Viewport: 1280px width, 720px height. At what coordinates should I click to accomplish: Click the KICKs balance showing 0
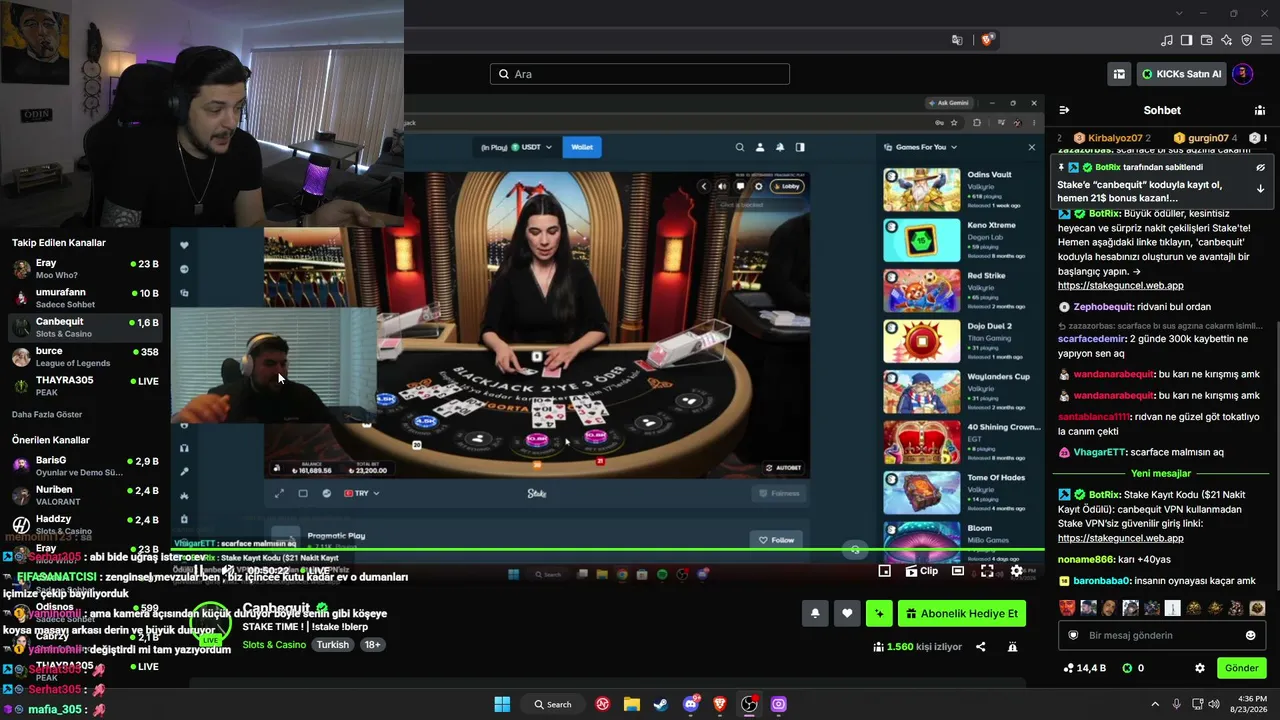click(x=1133, y=668)
